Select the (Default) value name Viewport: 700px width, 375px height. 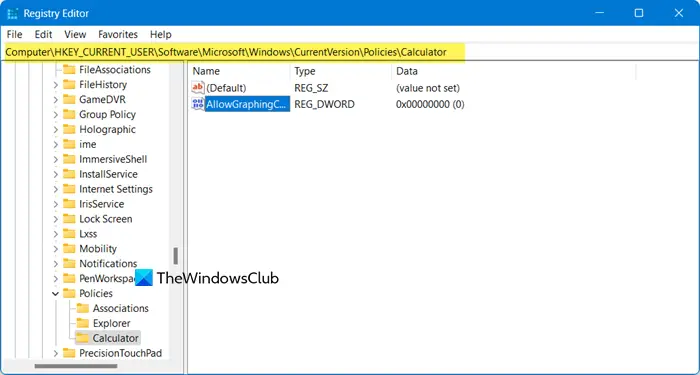(225, 88)
